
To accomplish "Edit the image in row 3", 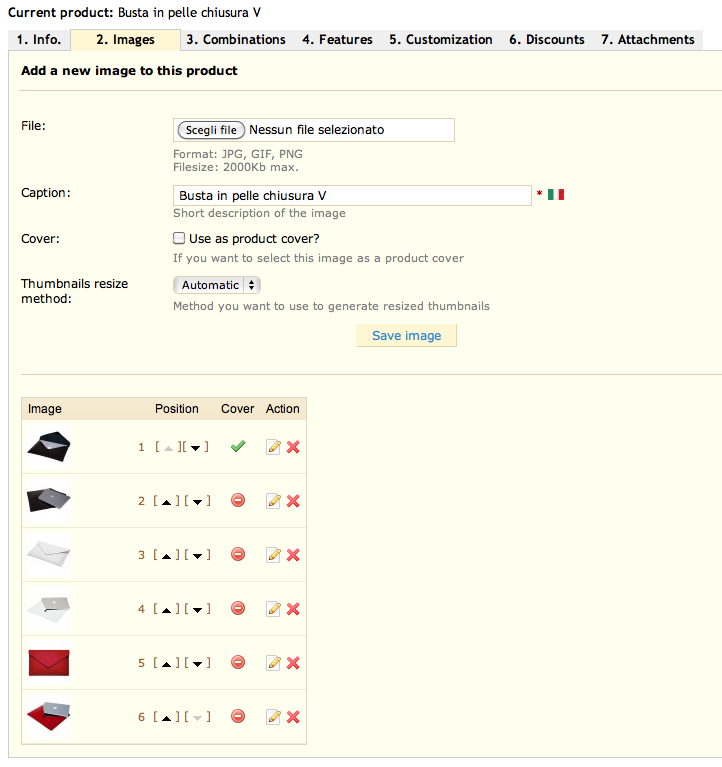I will click(273, 555).
